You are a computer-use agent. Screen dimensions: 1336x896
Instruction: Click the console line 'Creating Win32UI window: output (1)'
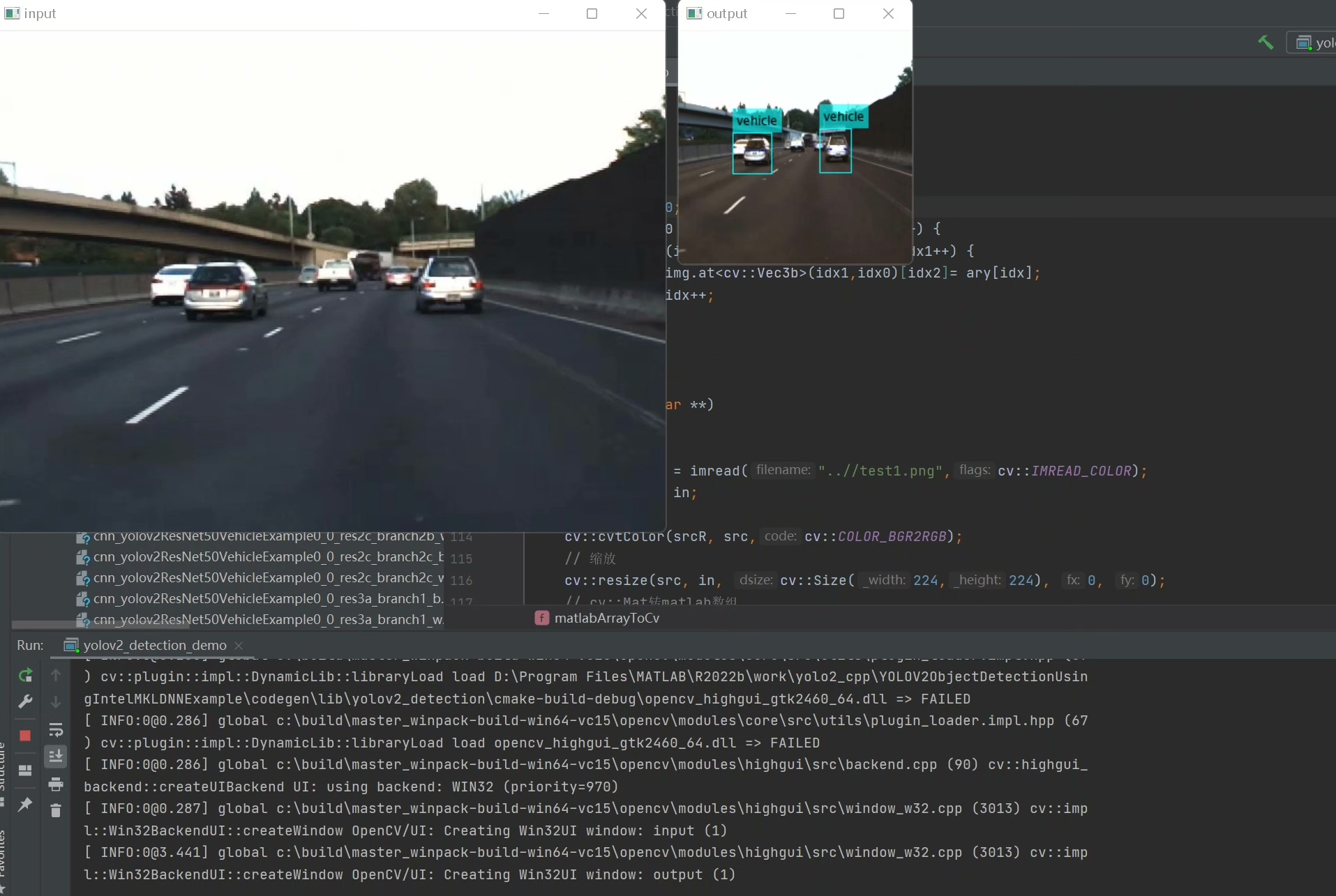(410, 874)
